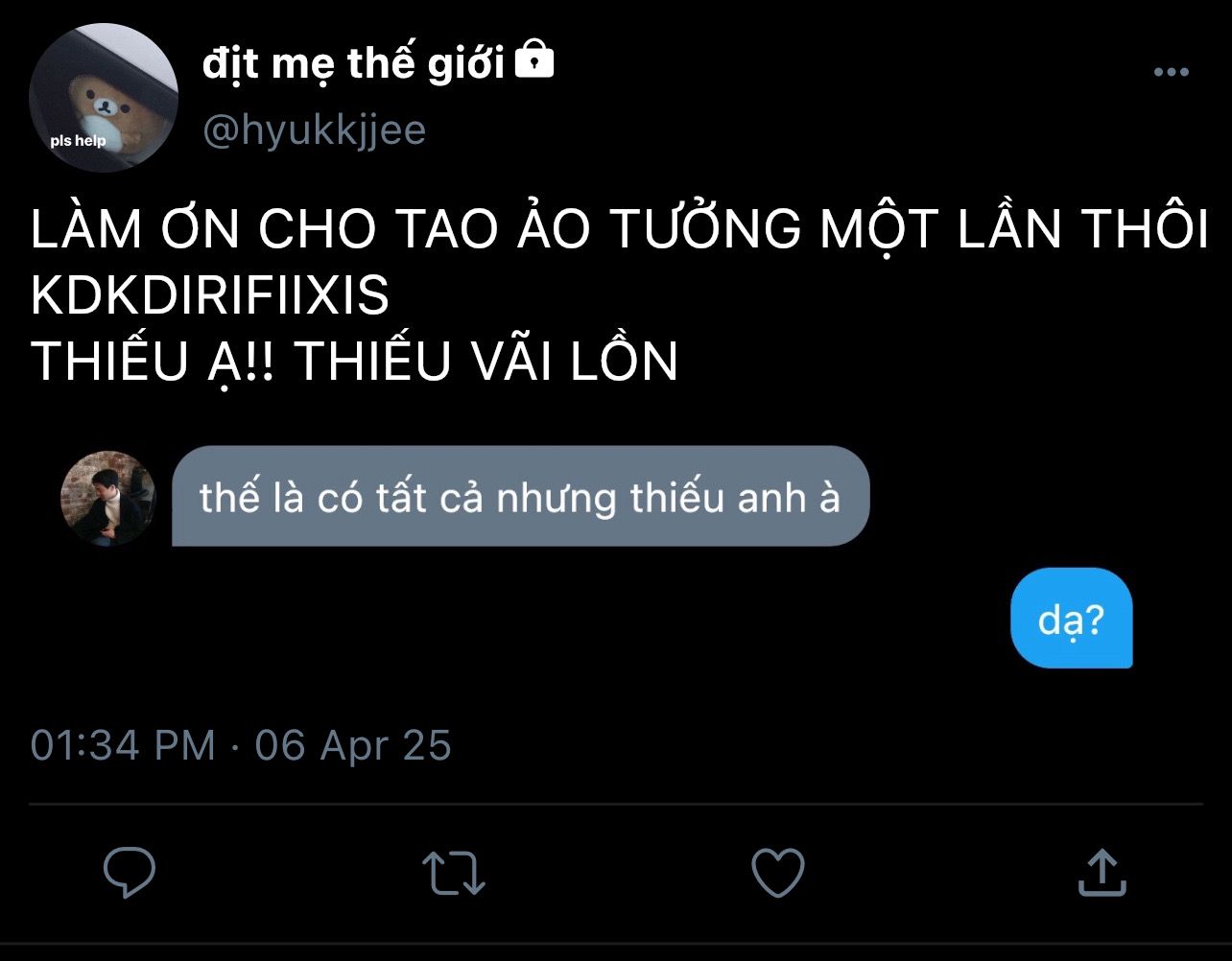This screenshot has width=1232, height=961.
Task: Open the three-dot more options menu
Action: click(x=1171, y=72)
